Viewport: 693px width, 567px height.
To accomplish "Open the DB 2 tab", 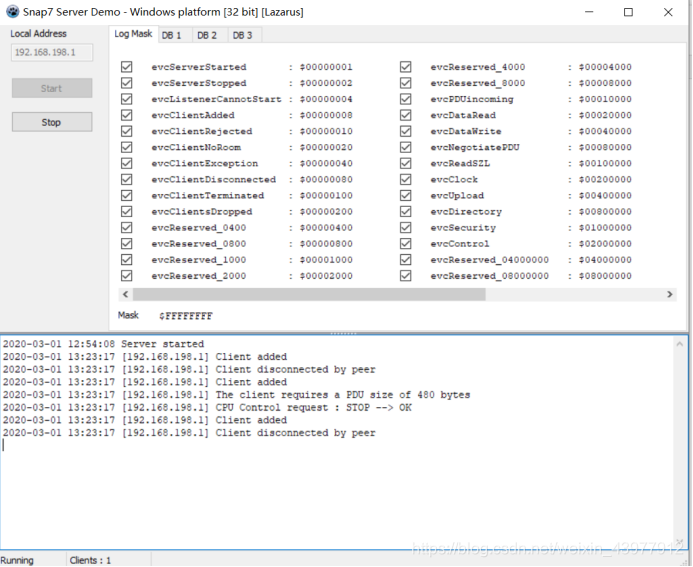I will coord(207,35).
